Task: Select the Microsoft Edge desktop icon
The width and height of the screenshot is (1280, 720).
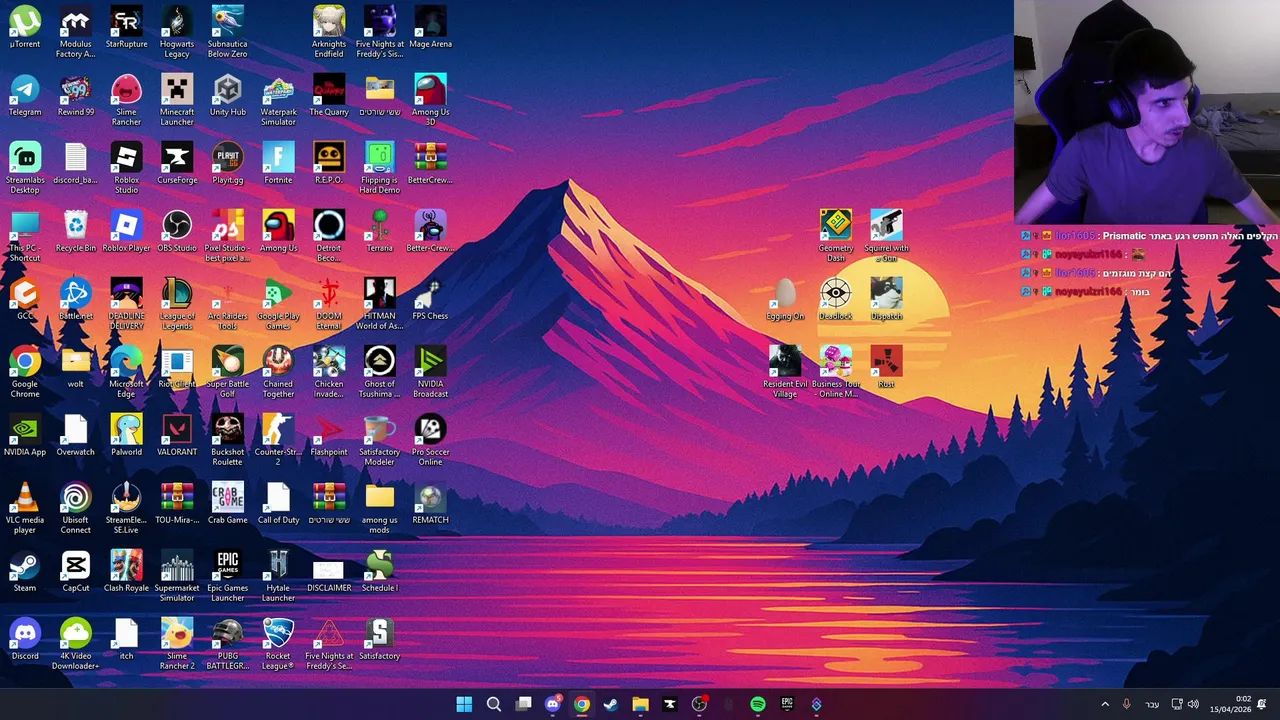Action: point(126,373)
